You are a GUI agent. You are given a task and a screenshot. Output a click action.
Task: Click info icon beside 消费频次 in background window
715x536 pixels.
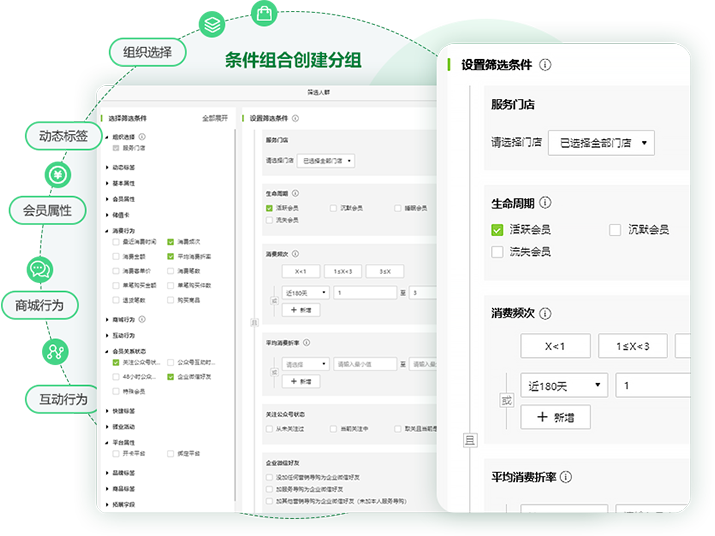tap(295, 254)
